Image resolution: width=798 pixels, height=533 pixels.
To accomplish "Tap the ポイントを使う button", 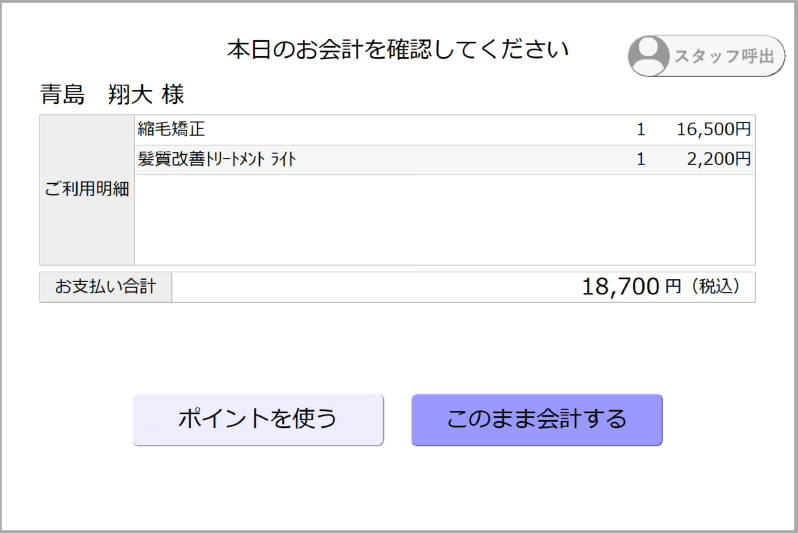I will click(x=258, y=419).
